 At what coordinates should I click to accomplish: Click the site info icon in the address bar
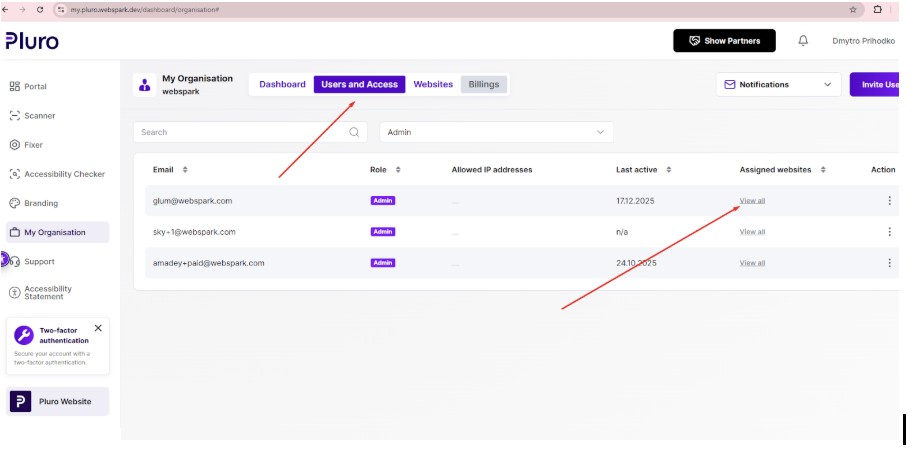61,10
